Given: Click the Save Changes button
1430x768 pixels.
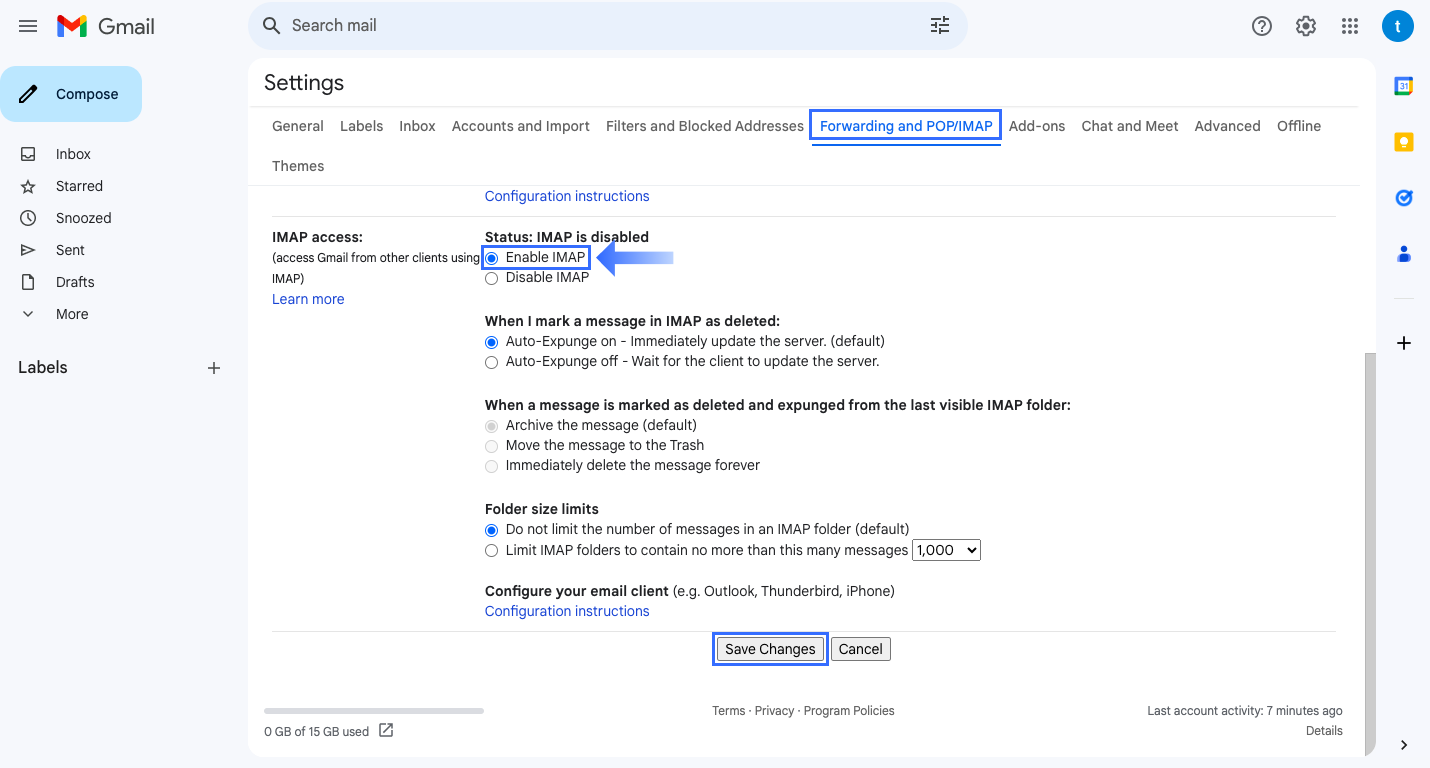Looking at the screenshot, I should (x=770, y=648).
